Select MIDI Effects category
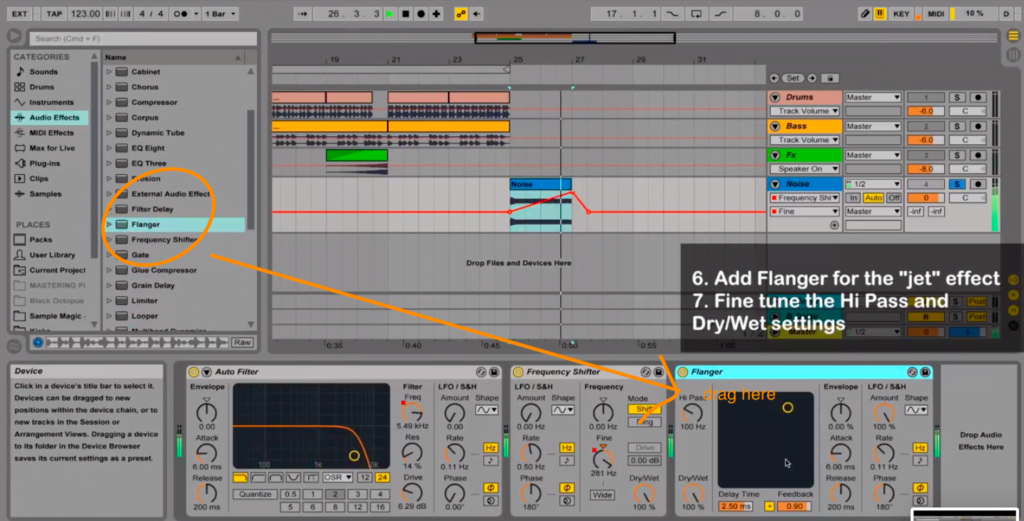This screenshot has width=1024, height=521. click(51, 133)
